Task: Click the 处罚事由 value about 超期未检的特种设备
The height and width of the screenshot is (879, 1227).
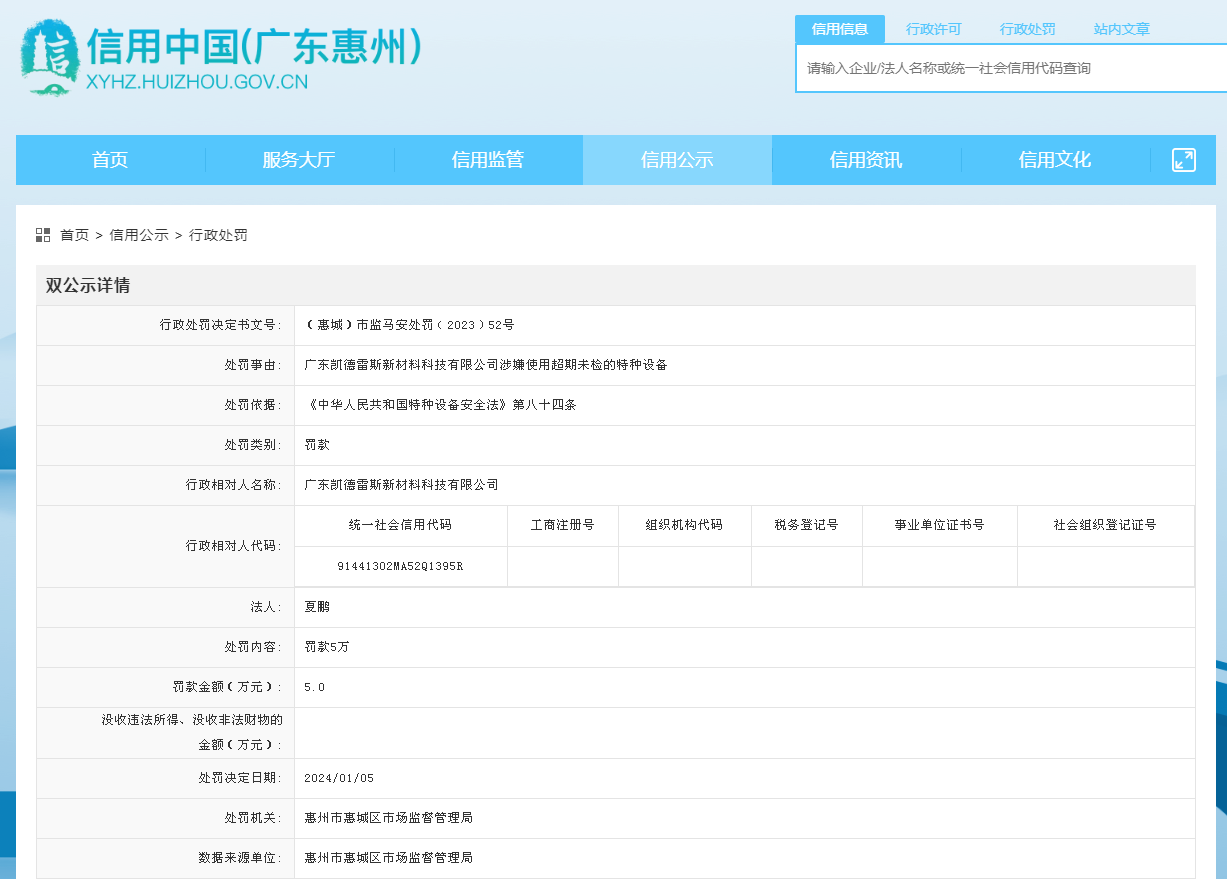Action: 485,365
